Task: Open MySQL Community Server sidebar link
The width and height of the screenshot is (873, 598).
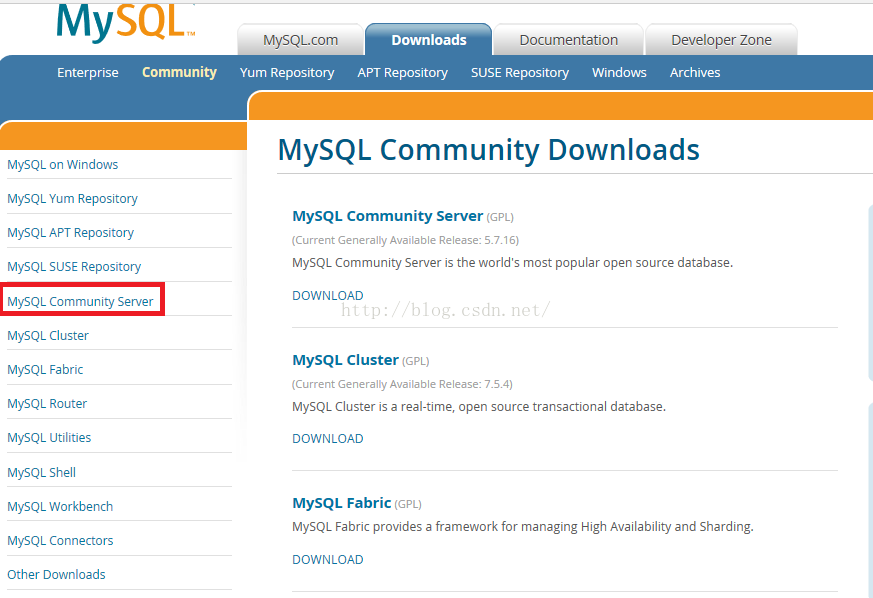Action: (x=80, y=301)
